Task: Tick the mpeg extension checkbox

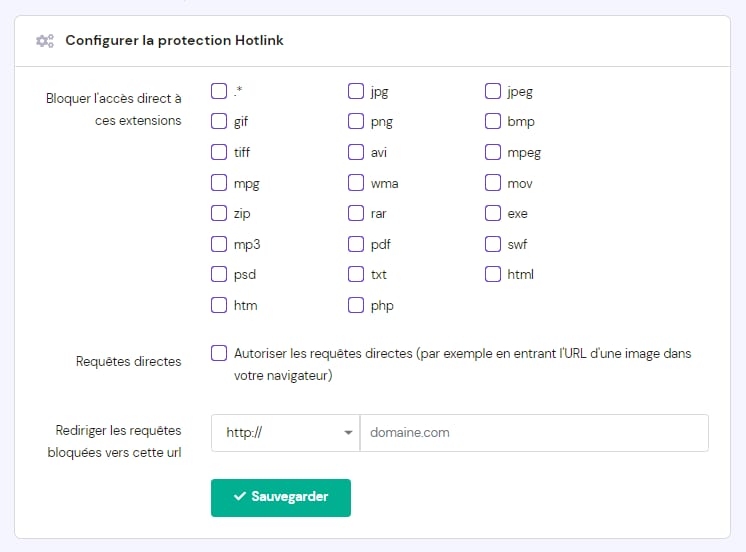Action: [493, 153]
